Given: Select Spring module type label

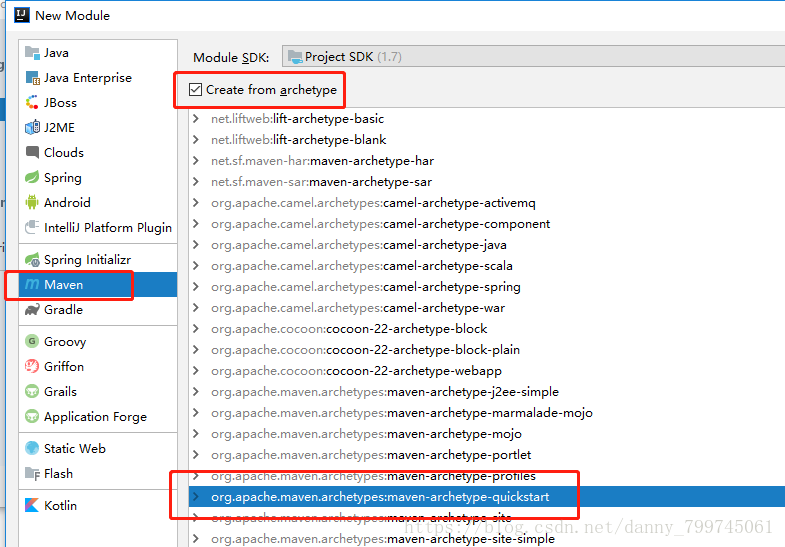Looking at the screenshot, I should click(63, 178).
